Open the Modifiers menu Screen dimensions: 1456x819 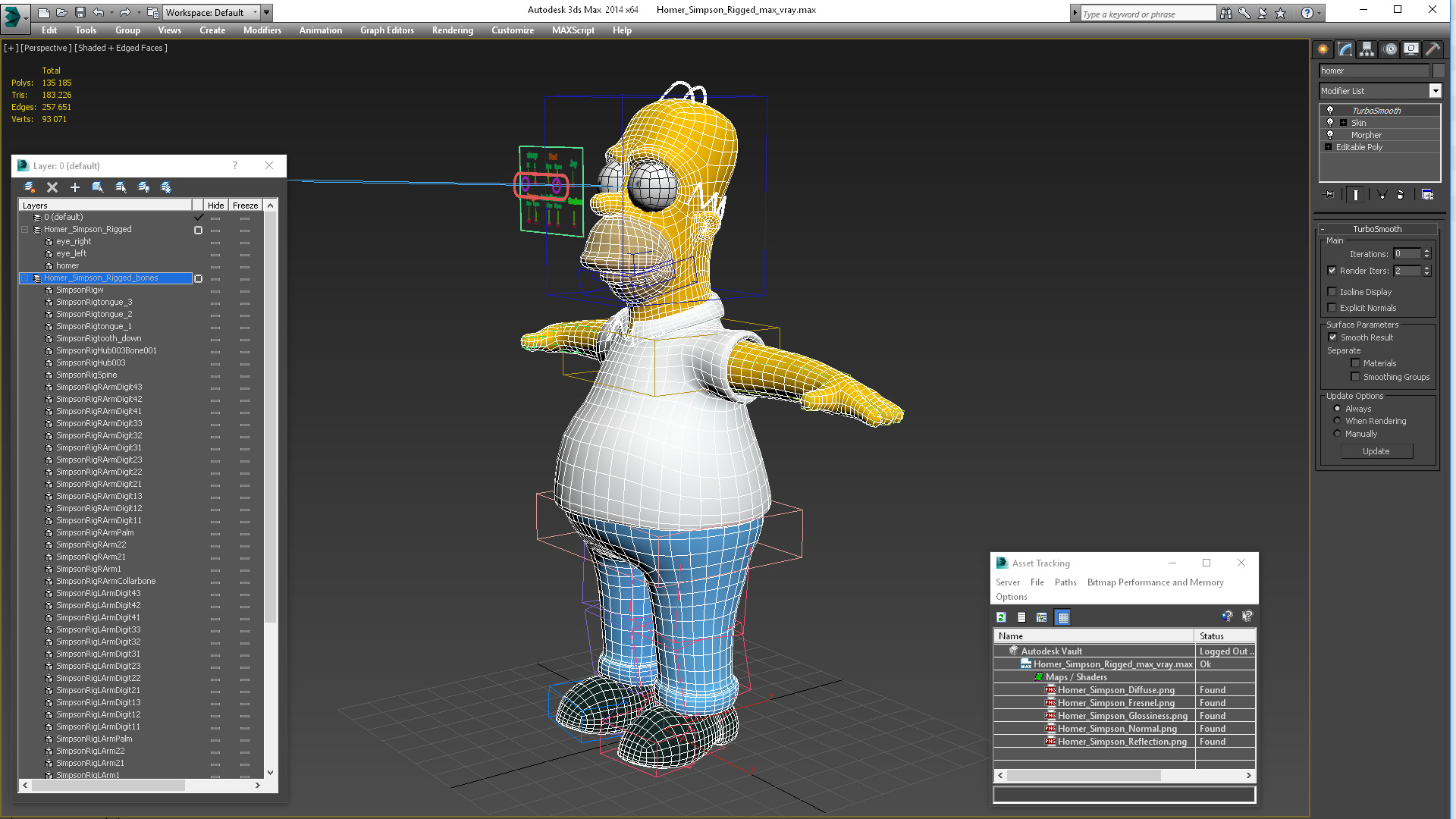tap(262, 30)
